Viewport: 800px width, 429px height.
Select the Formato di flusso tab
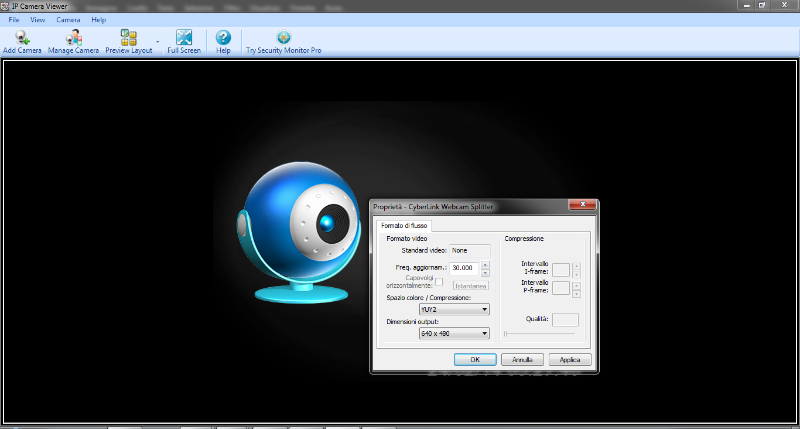click(403, 226)
